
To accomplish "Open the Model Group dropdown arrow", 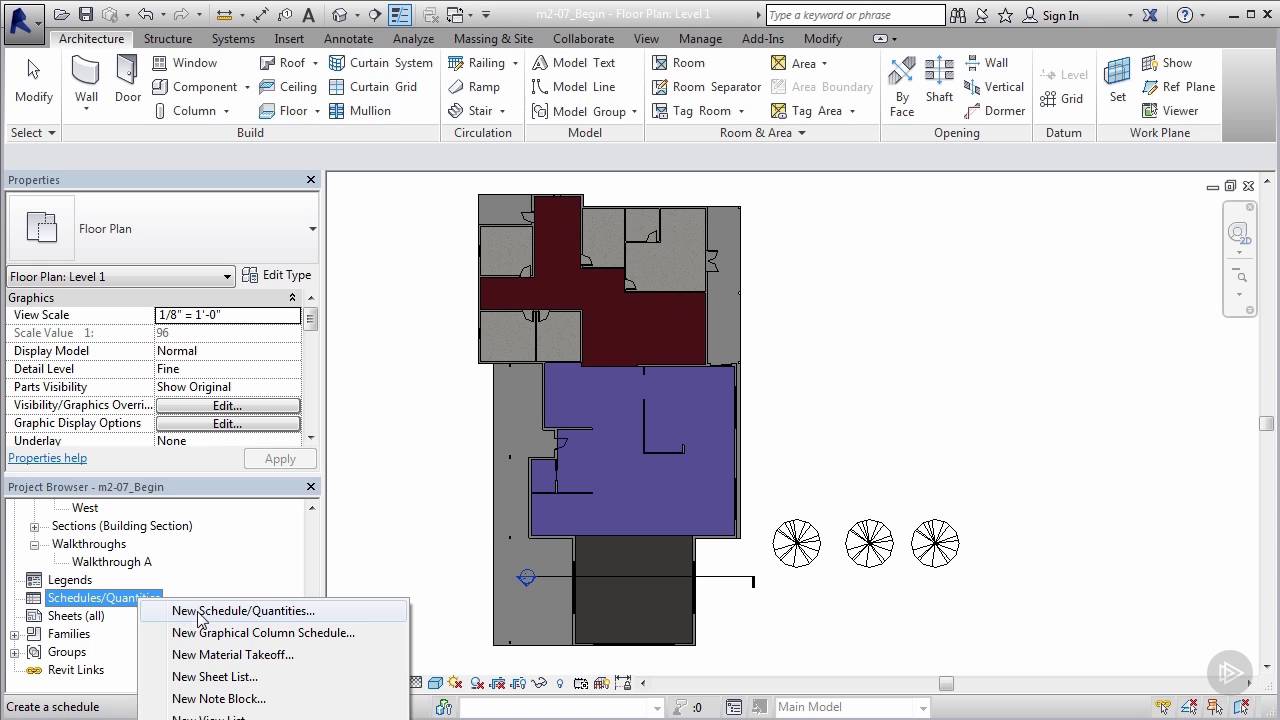I will (x=635, y=112).
